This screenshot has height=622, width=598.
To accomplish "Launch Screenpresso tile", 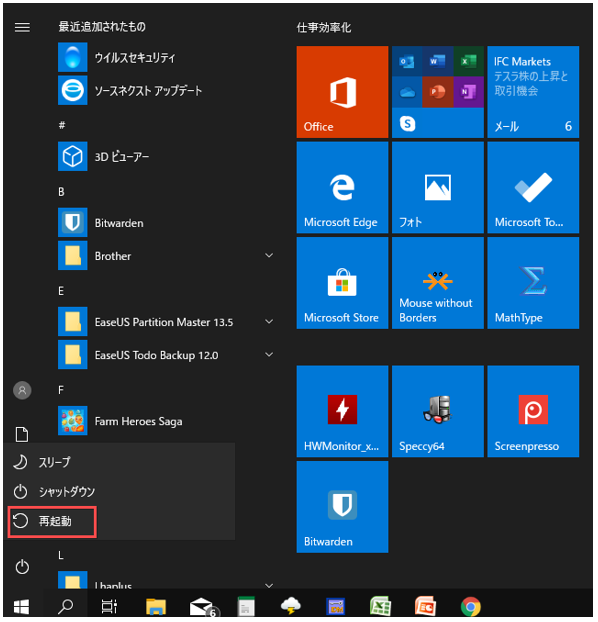I will (533, 411).
